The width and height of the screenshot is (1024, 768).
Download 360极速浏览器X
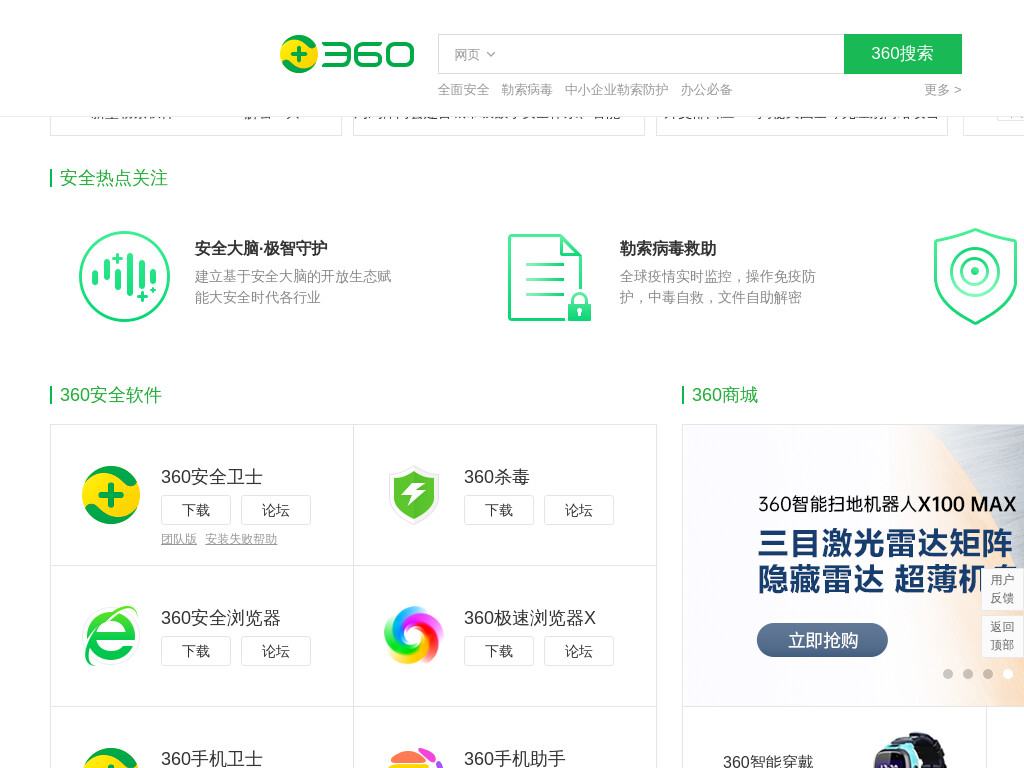point(499,651)
